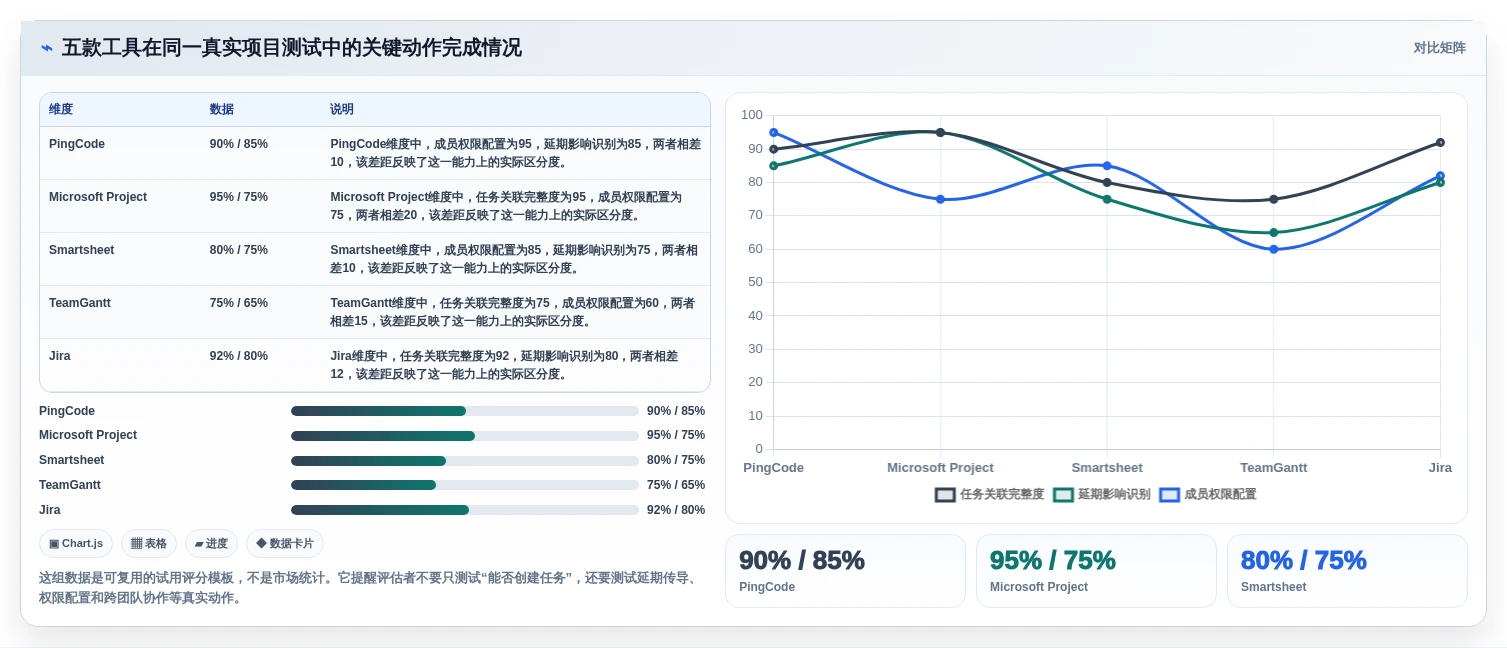Click Jira table row name

click(60, 356)
